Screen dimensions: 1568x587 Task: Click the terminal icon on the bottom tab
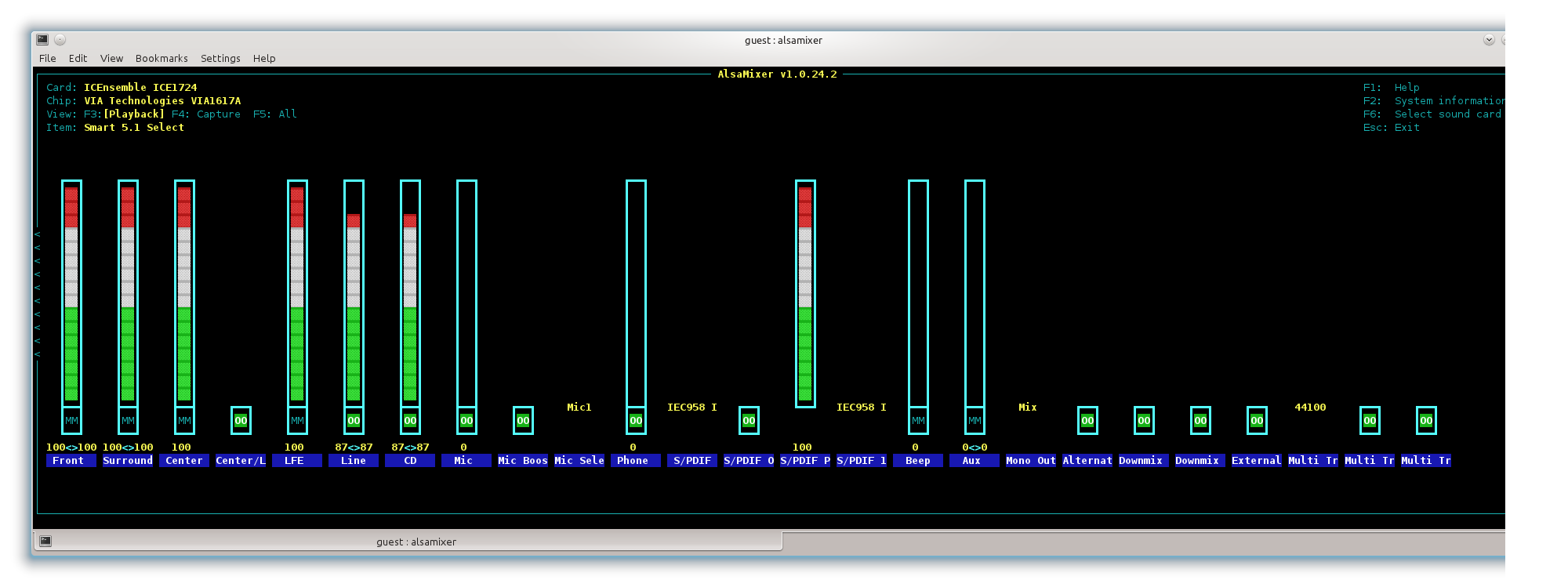[x=45, y=541]
